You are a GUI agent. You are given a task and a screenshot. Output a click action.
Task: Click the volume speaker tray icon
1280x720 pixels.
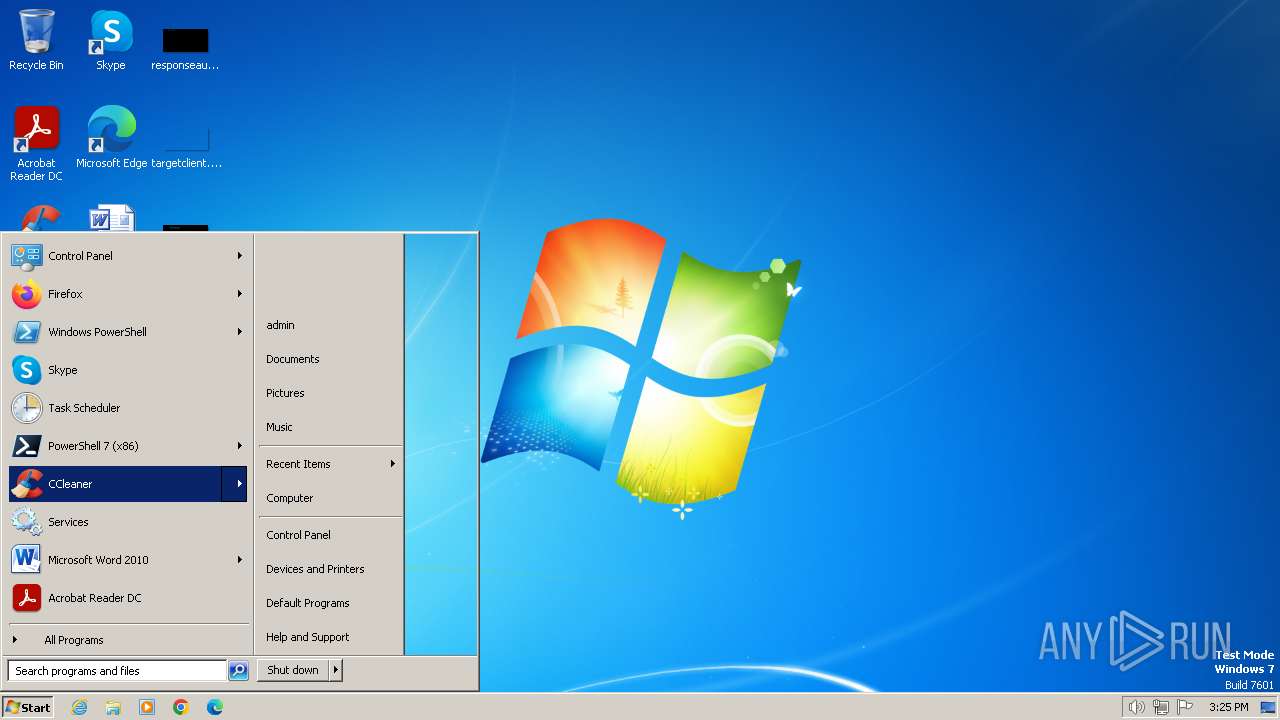click(1136, 707)
